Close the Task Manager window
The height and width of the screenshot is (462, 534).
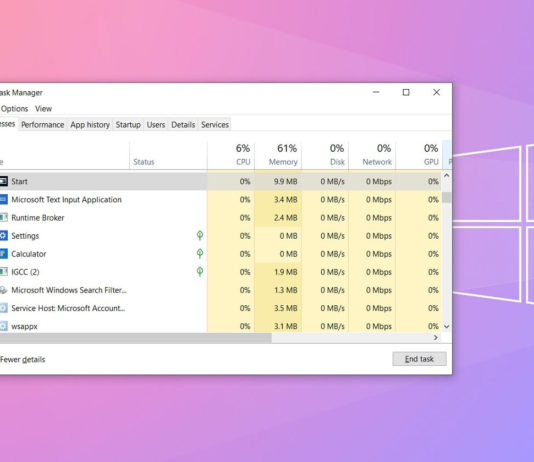point(436,92)
